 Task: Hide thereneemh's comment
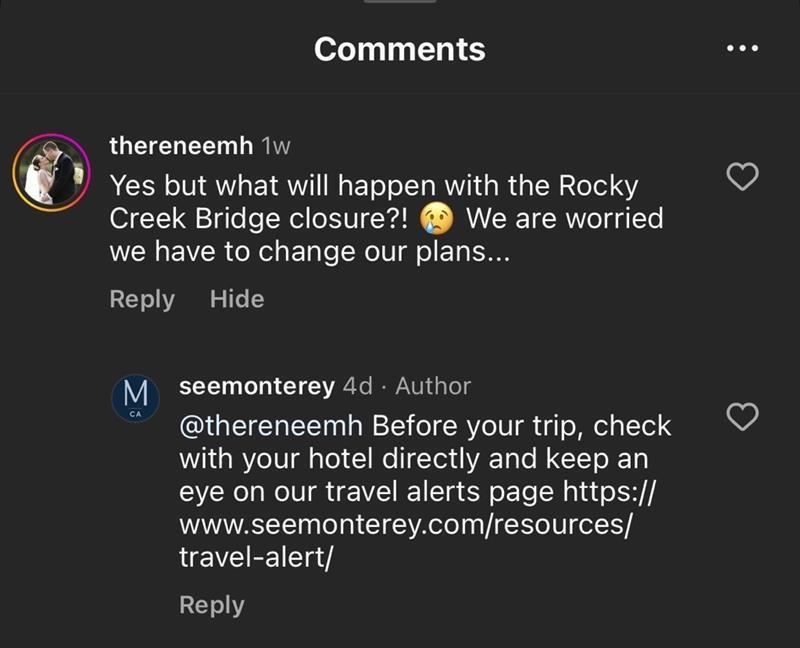coord(237,299)
